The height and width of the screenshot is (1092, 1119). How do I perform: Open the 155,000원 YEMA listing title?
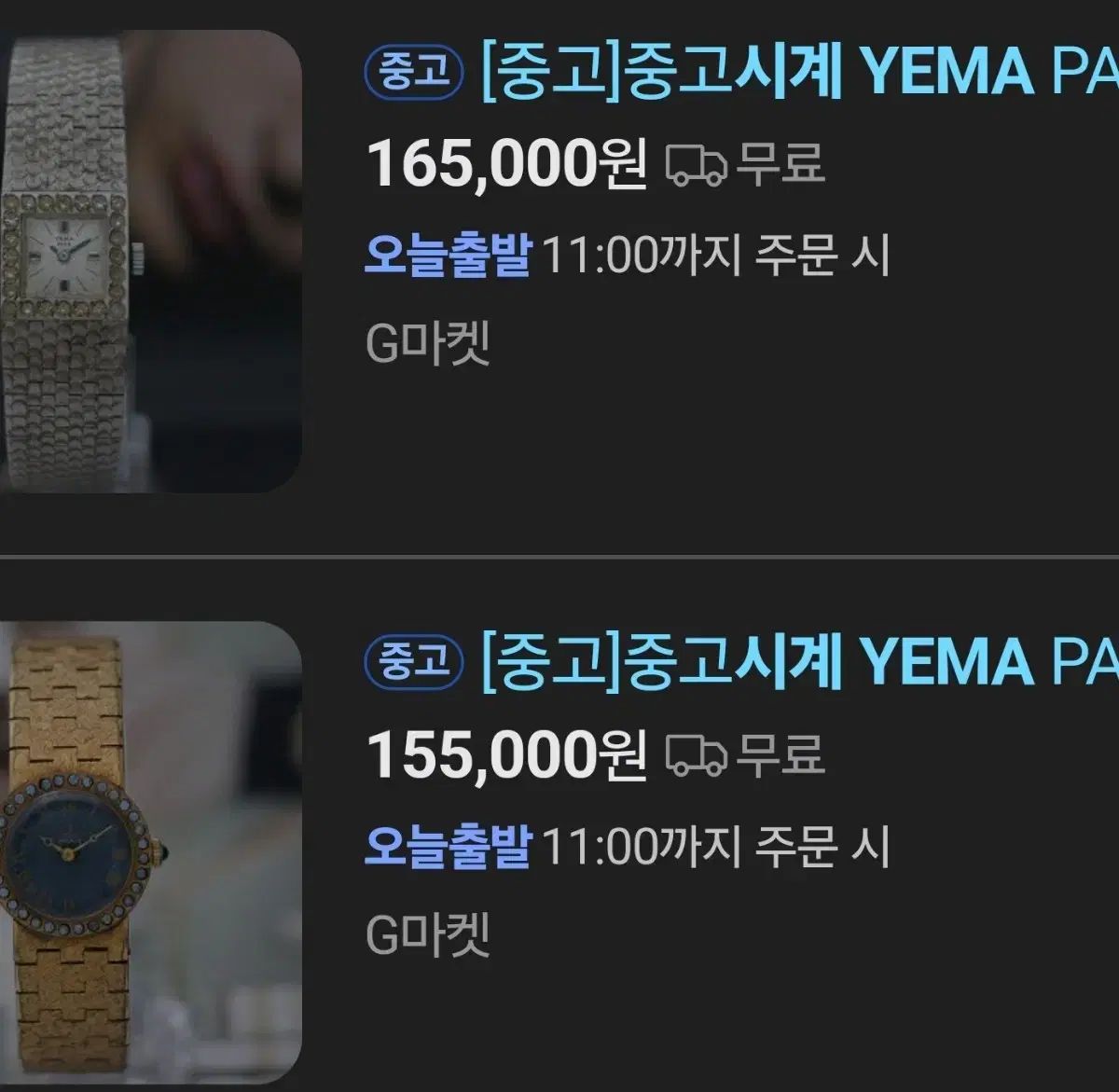coord(799,661)
